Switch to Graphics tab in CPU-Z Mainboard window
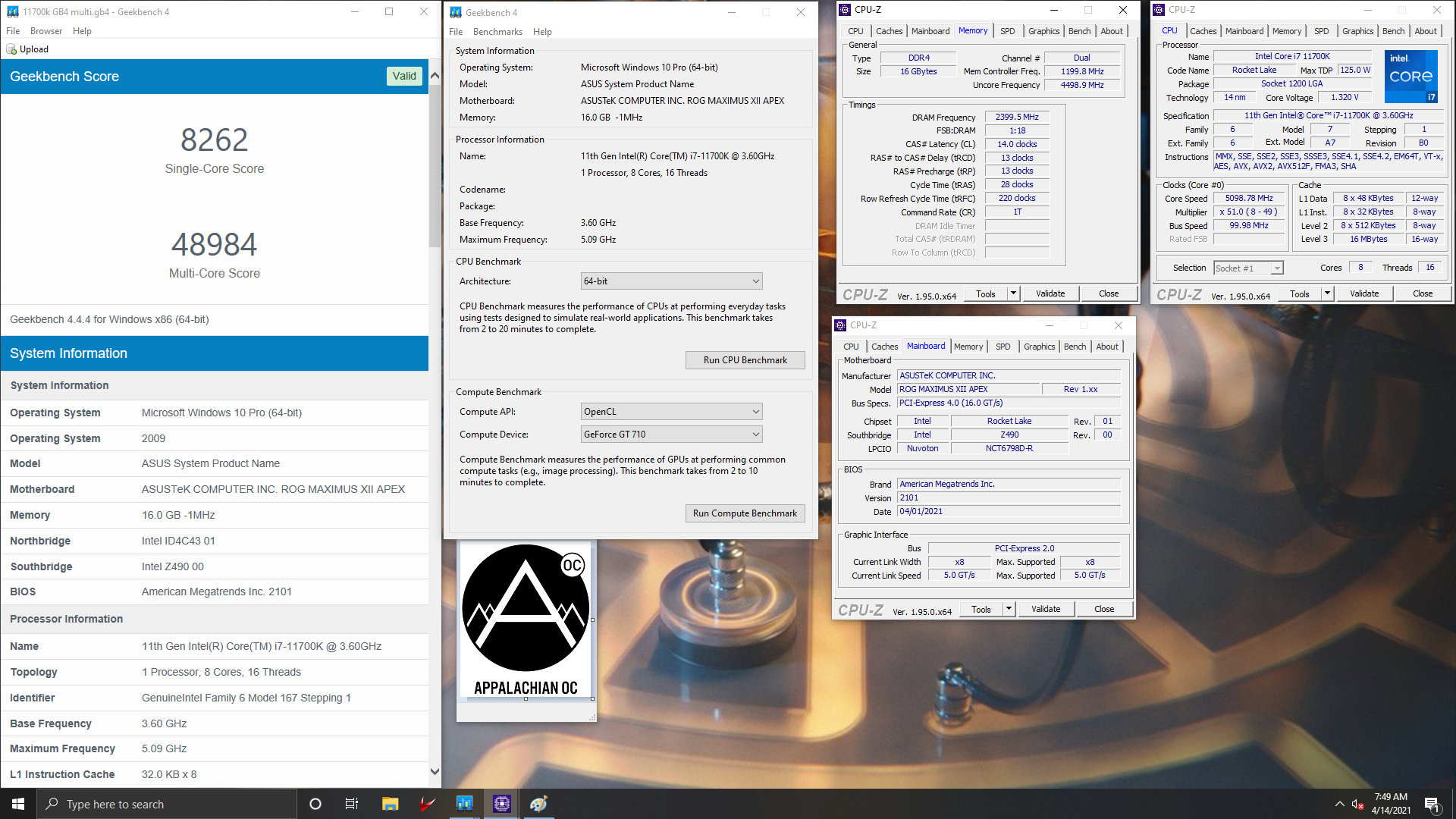Image resolution: width=1456 pixels, height=819 pixels. (x=1039, y=347)
